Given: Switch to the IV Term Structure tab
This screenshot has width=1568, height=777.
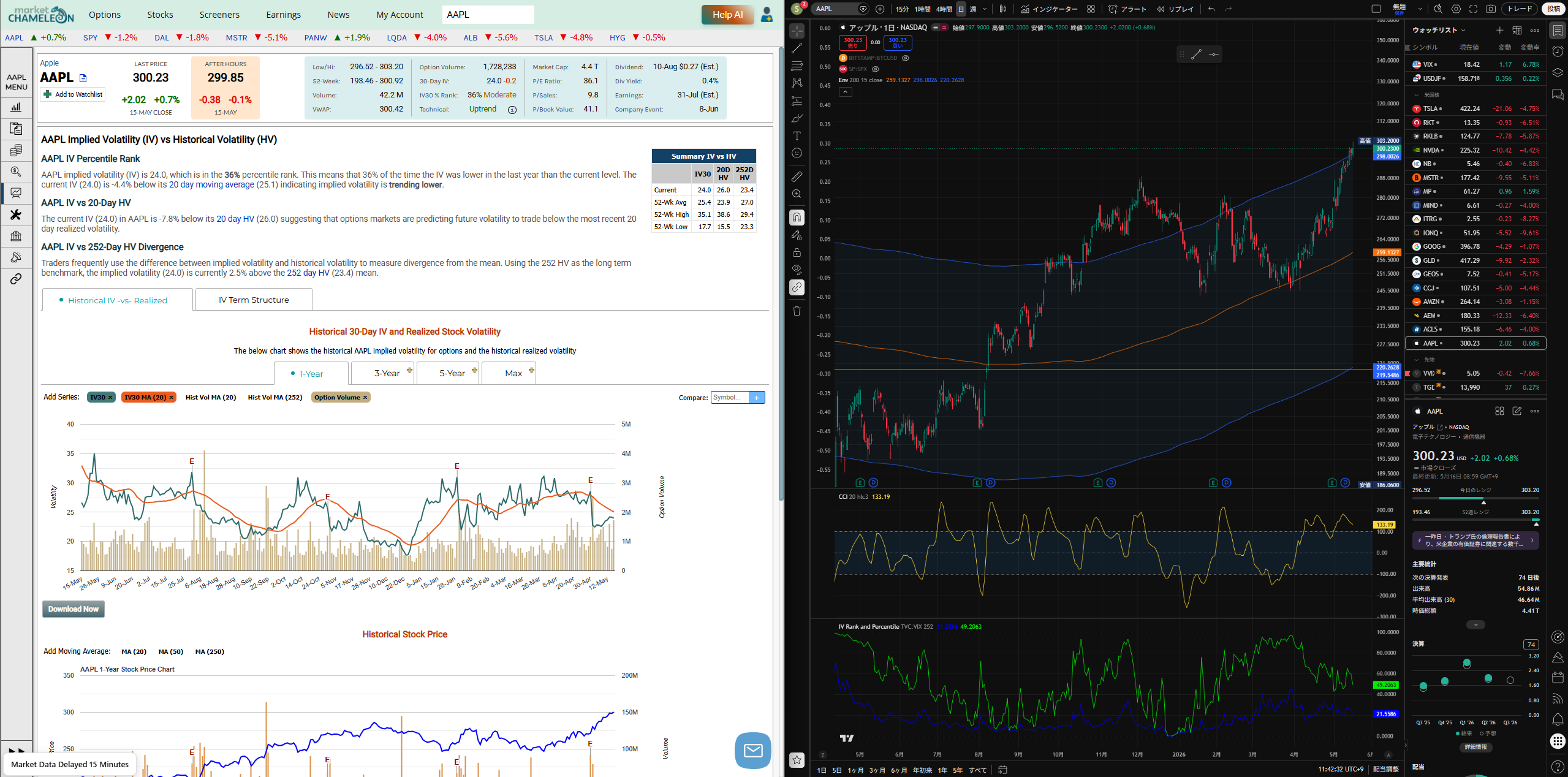Looking at the screenshot, I should point(254,300).
